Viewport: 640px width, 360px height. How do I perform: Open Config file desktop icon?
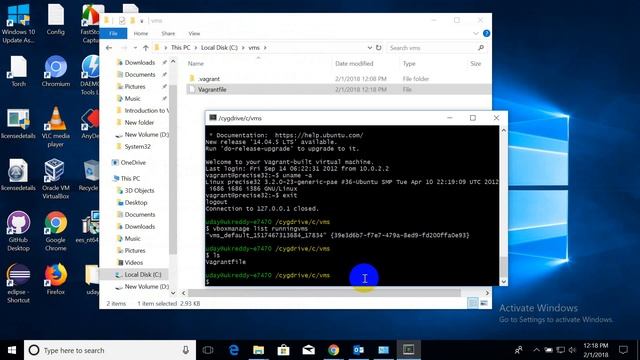pos(56,20)
